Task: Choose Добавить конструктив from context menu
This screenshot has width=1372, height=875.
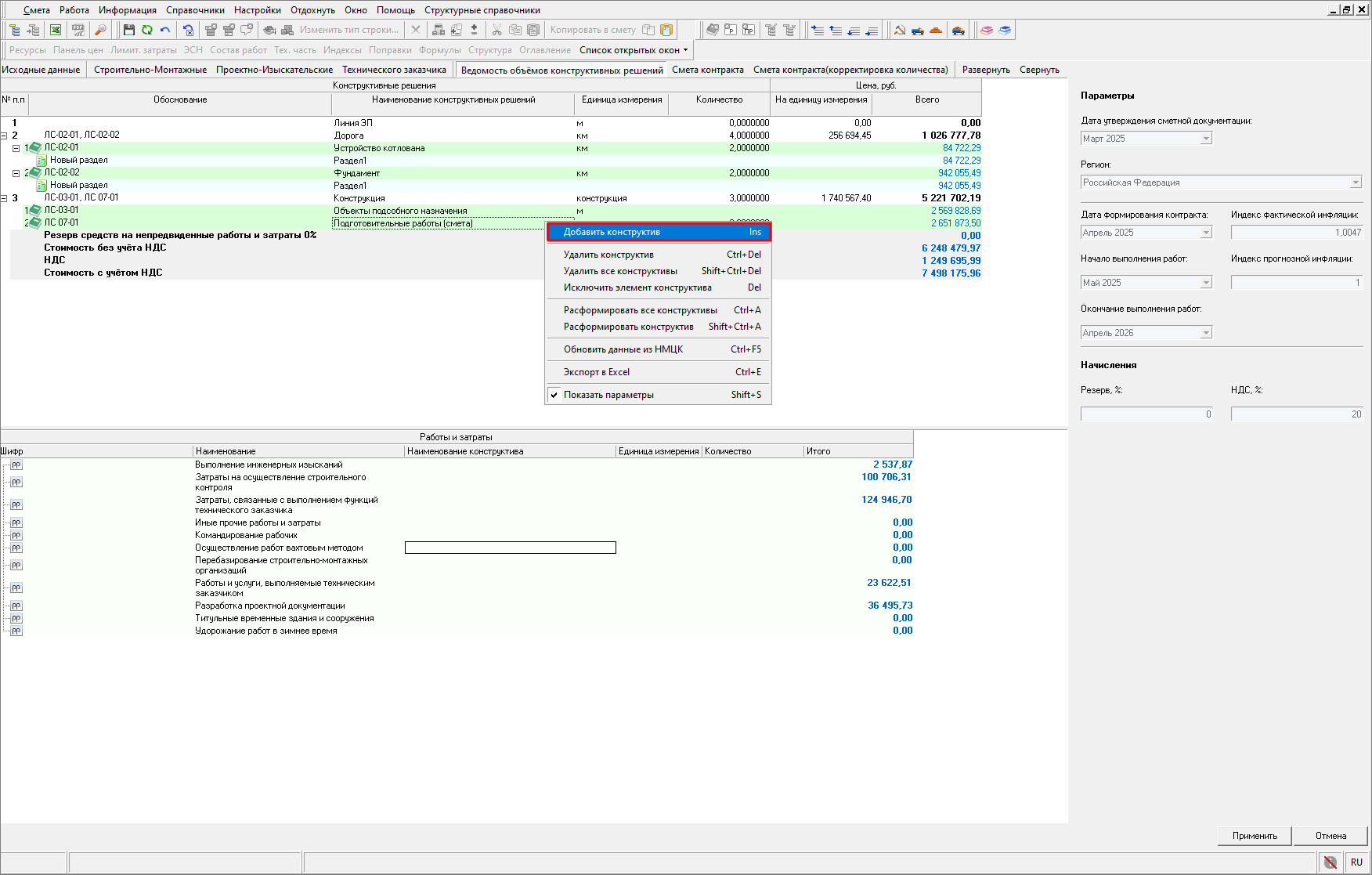Action: tap(658, 232)
